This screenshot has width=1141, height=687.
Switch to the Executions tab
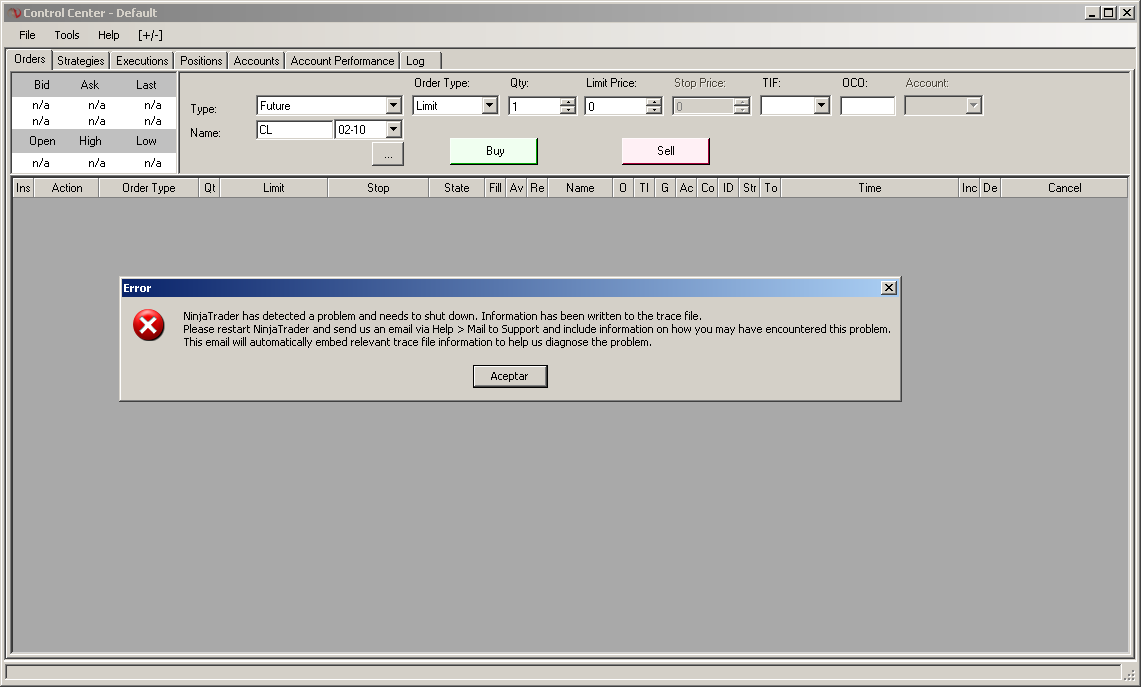tap(142, 61)
